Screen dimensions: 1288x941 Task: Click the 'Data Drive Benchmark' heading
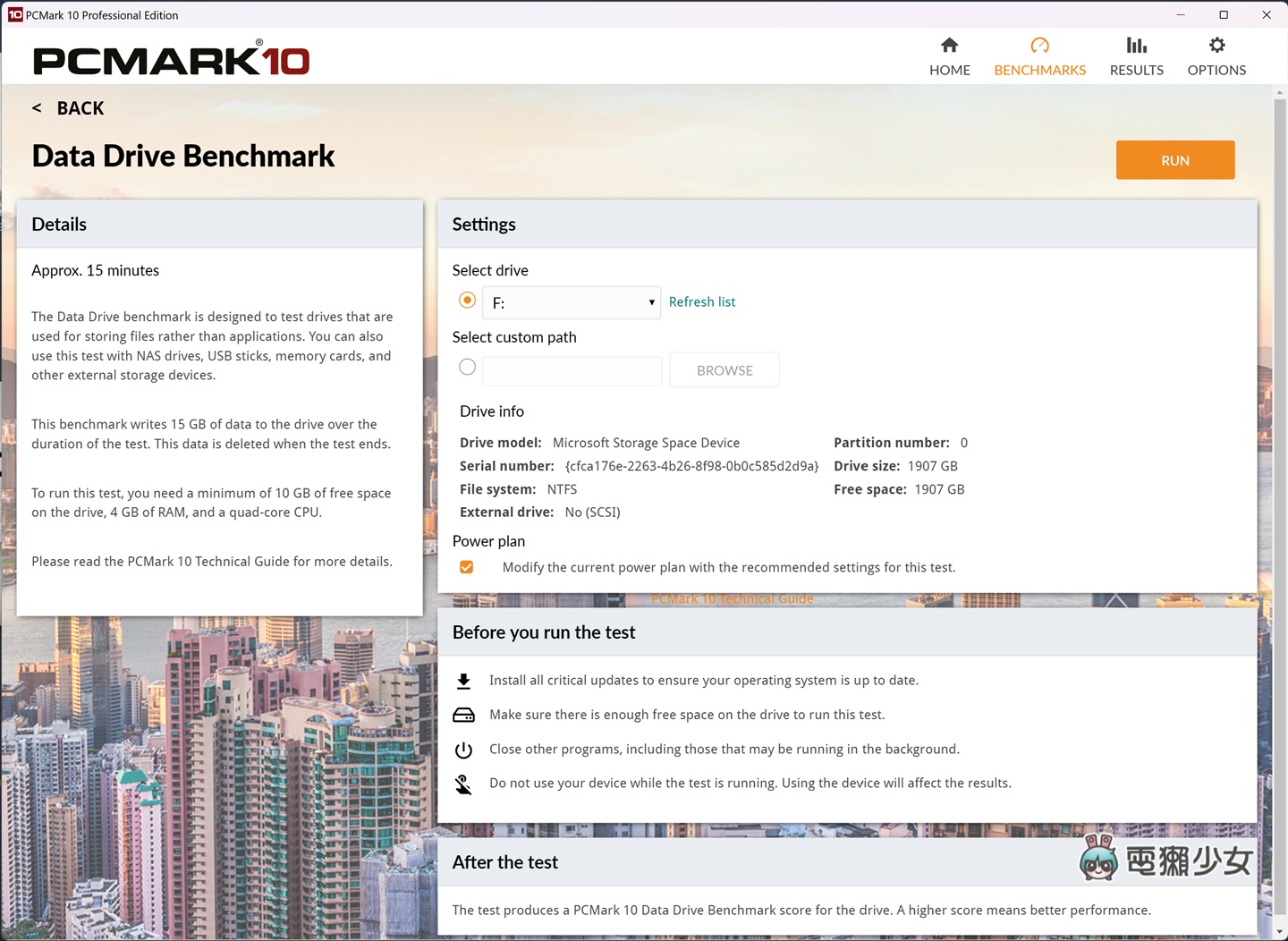tap(183, 156)
